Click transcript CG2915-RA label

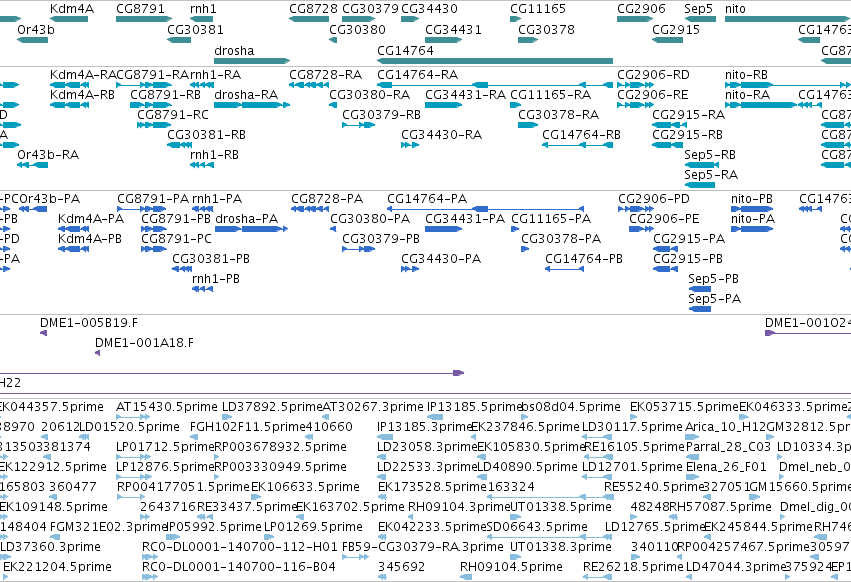coord(688,115)
